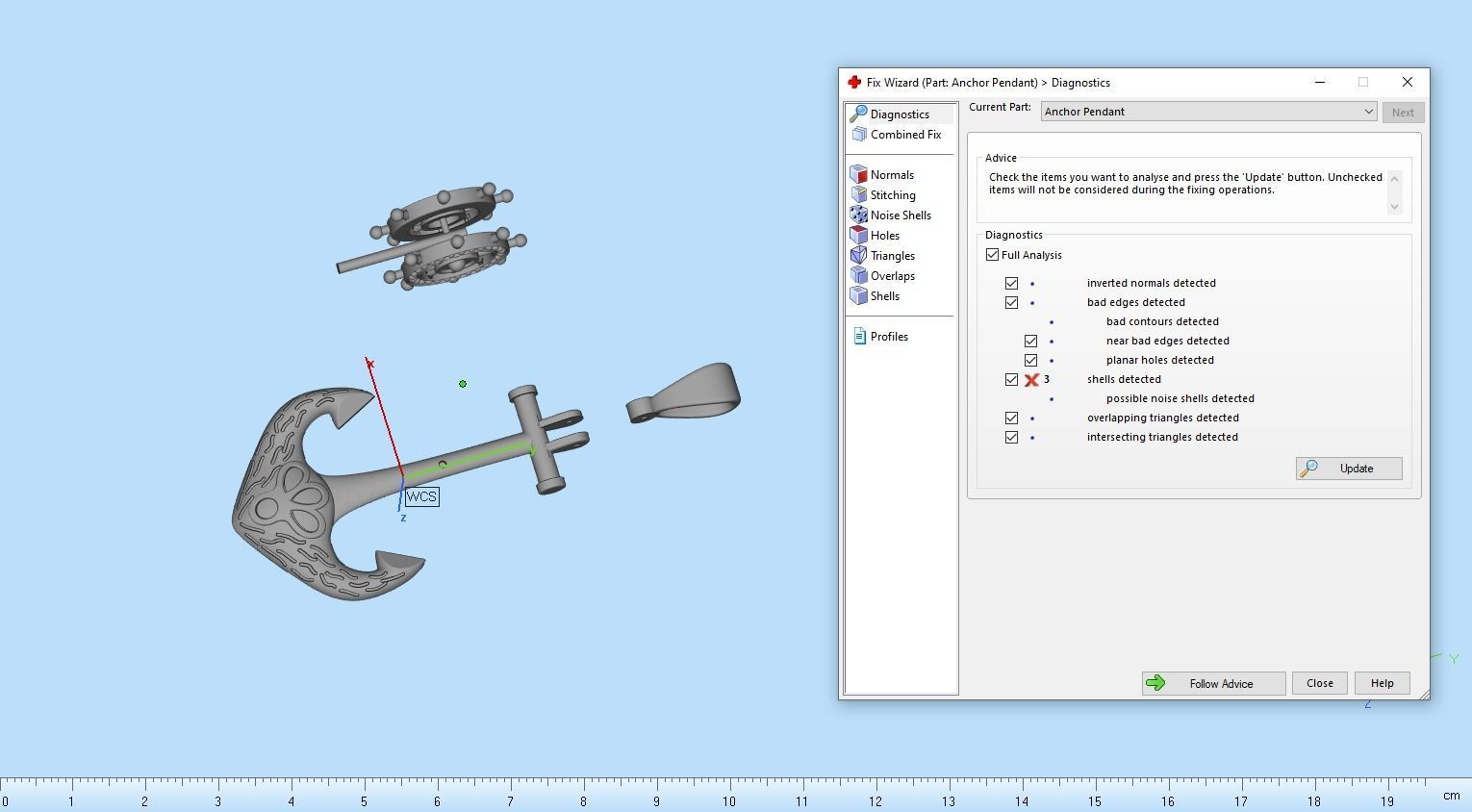
Task: Open the Holes fix page
Action: (x=884, y=236)
